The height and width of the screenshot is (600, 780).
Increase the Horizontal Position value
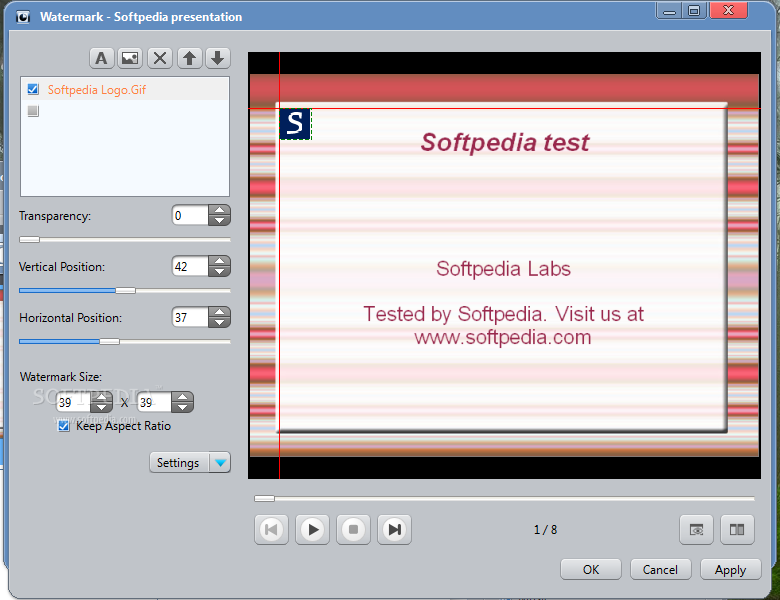pos(219,312)
